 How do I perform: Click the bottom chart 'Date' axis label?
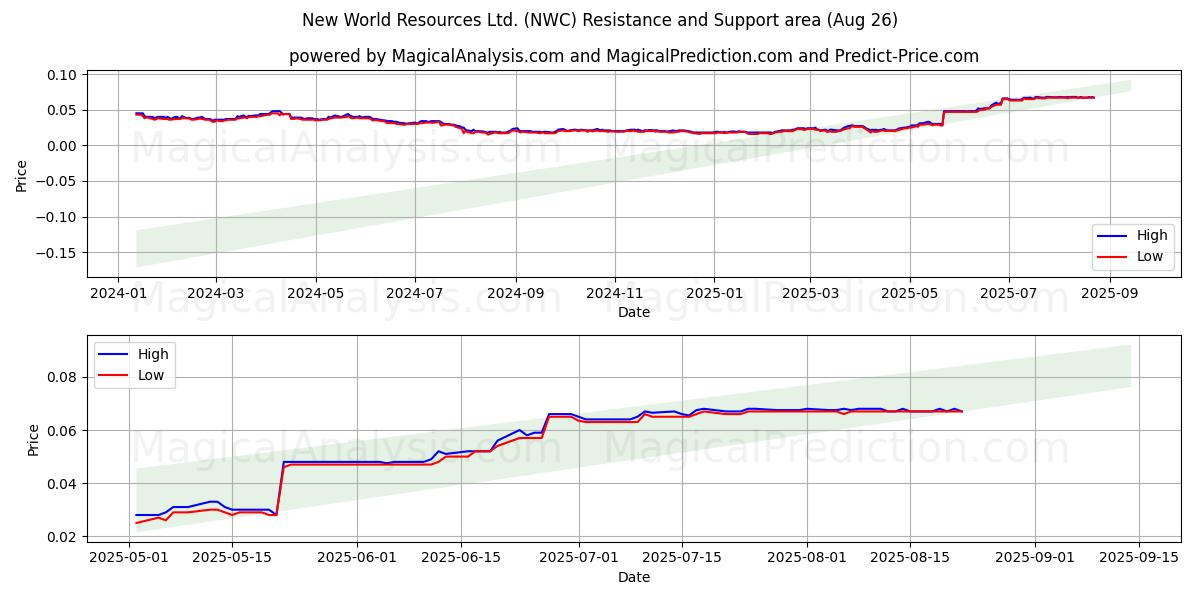(634, 577)
